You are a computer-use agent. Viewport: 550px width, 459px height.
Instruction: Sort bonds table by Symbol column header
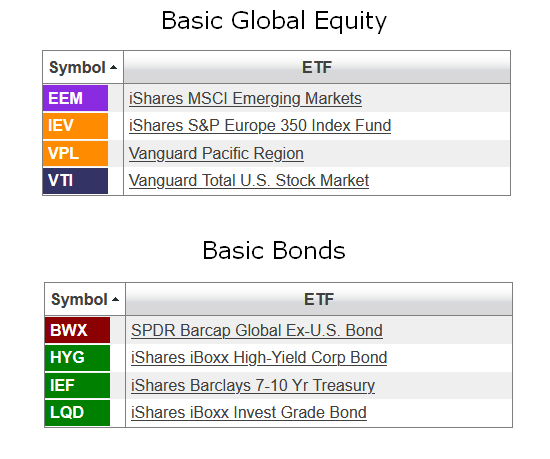(85, 299)
